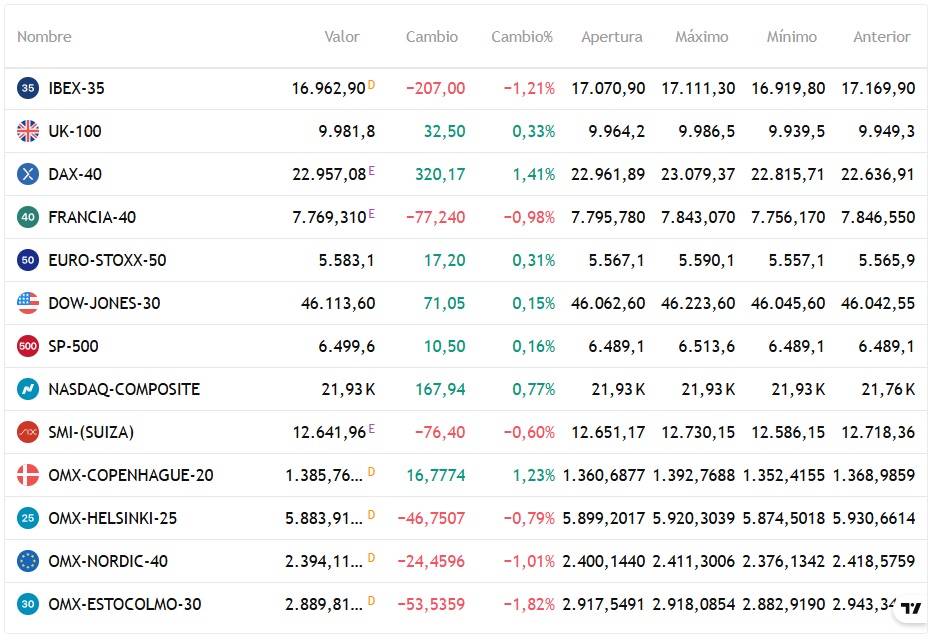This screenshot has width=936, height=640.
Task: Open the OMX-HELSINKI-25 index link
Action: pos(113,518)
